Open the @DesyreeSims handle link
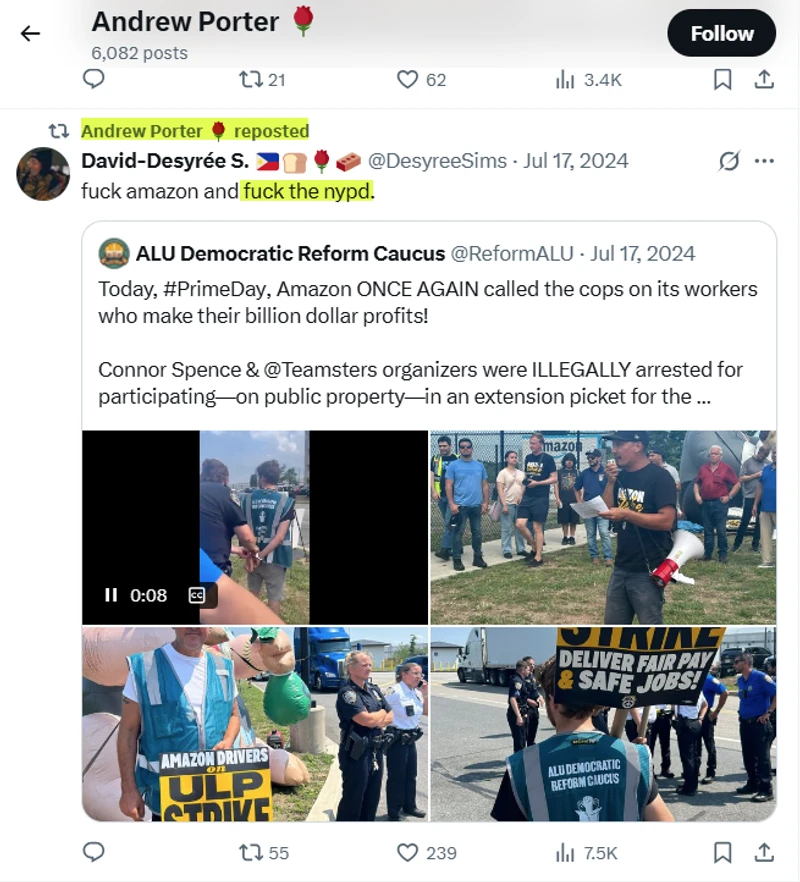 (x=437, y=161)
